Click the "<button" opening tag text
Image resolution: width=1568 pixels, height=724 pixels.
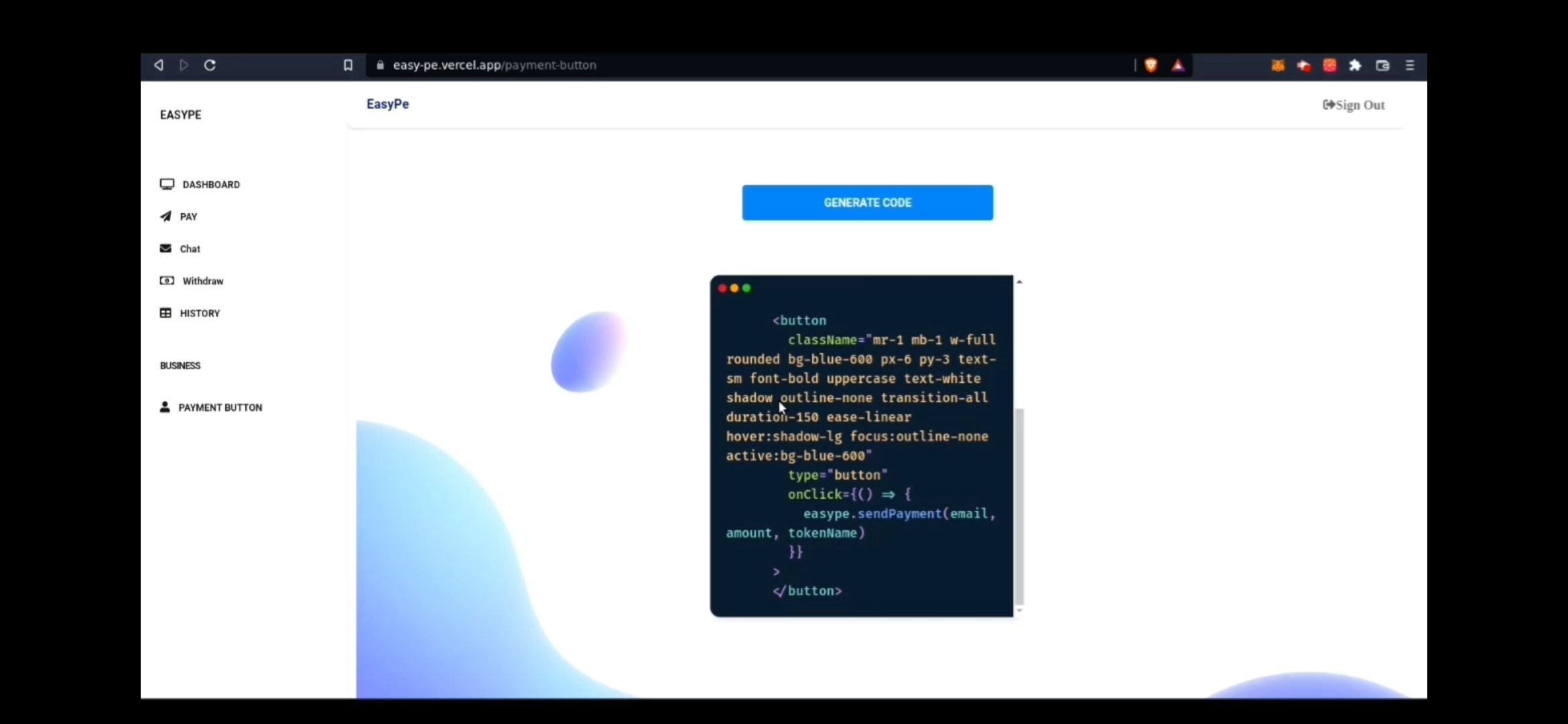(x=799, y=320)
